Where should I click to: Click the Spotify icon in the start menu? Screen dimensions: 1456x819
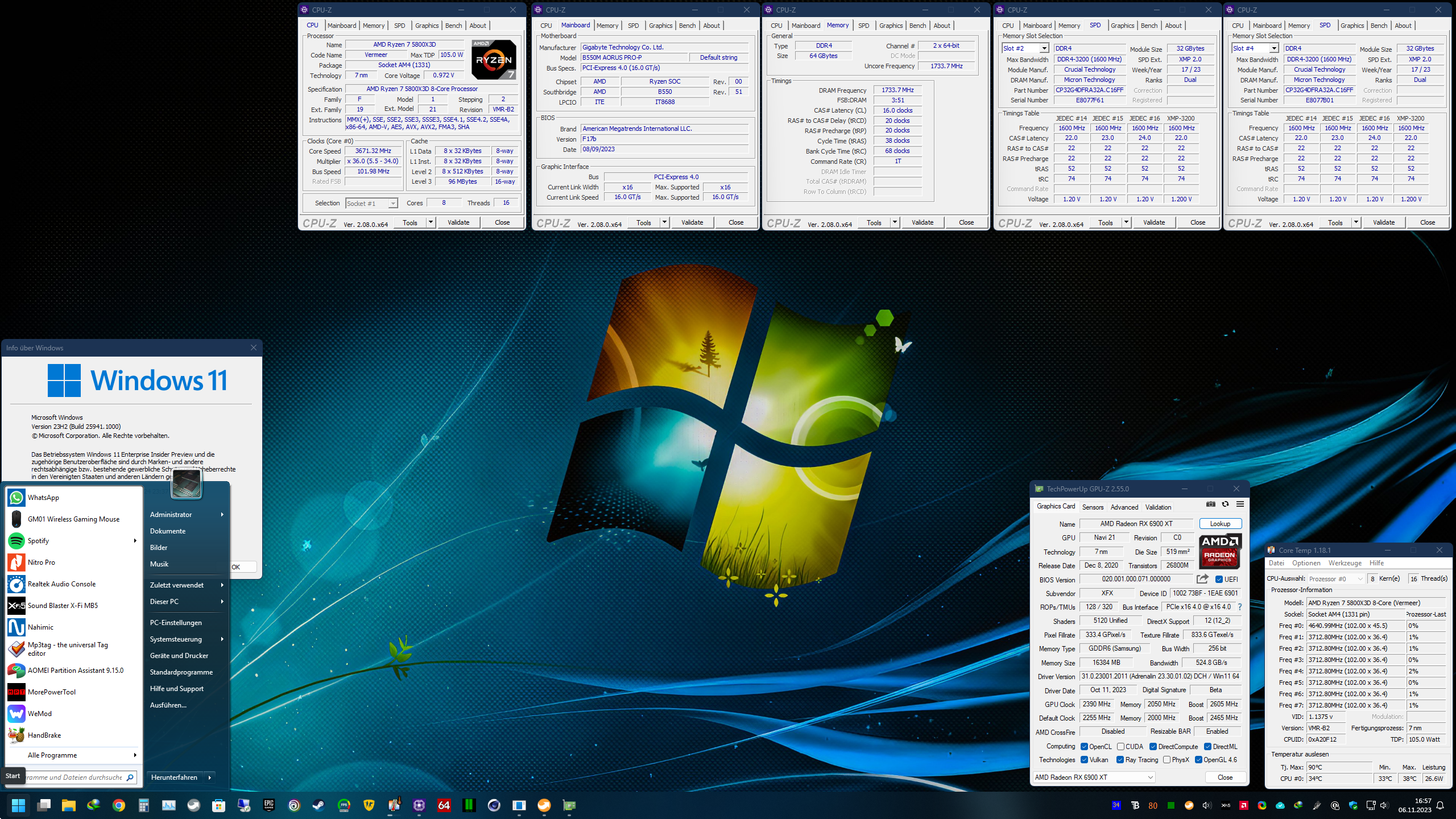click(16, 541)
